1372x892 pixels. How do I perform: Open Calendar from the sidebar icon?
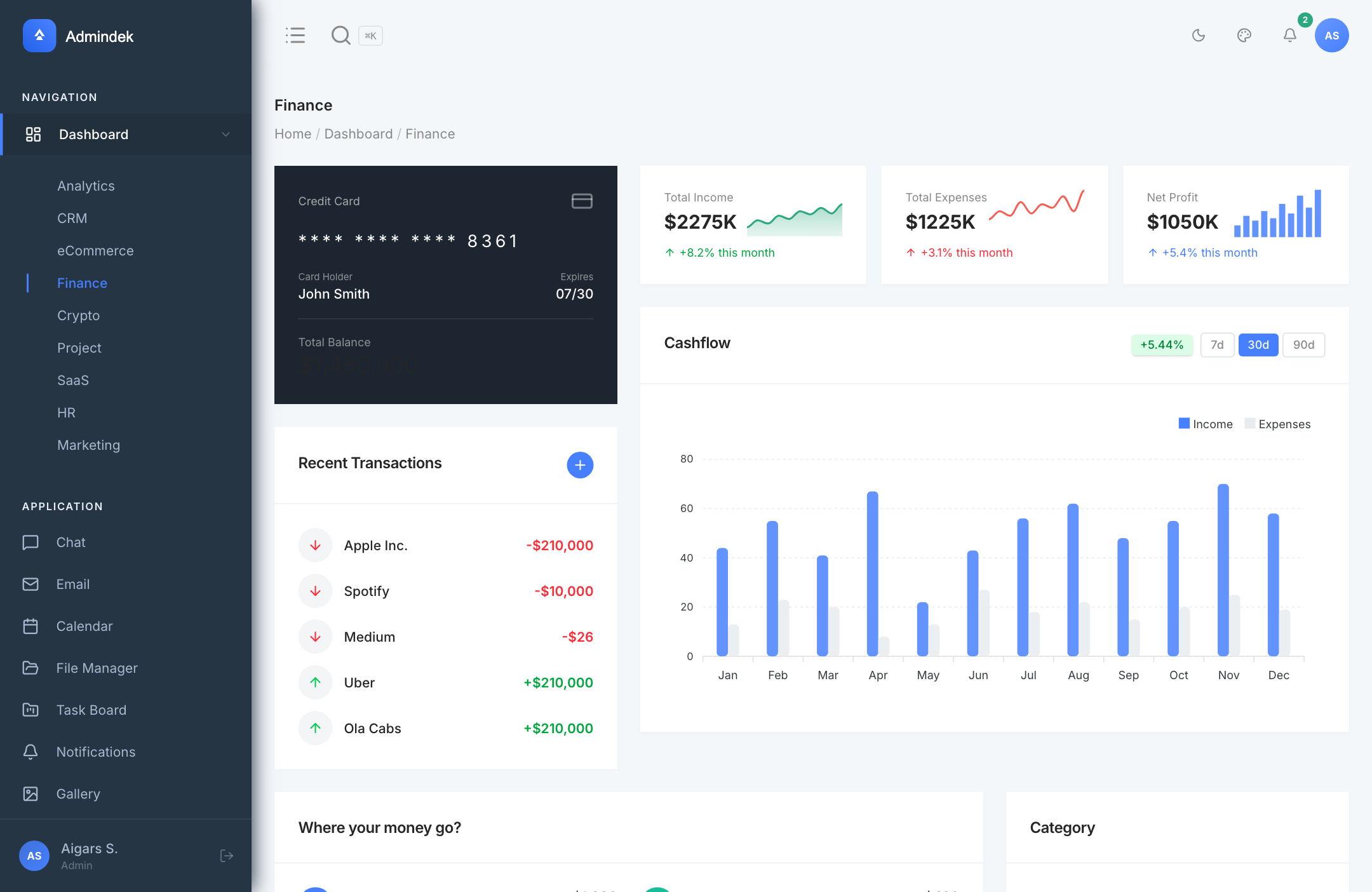pyautogui.click(x=31, y=626)
